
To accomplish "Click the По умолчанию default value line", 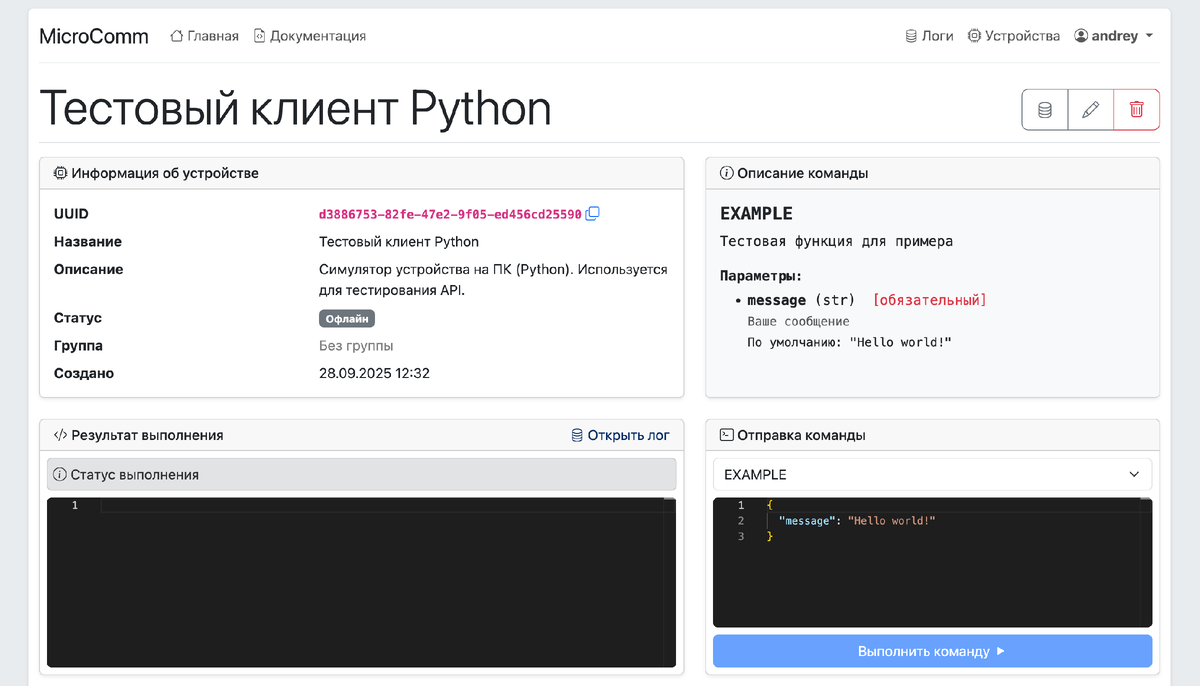I will (849, 342).
